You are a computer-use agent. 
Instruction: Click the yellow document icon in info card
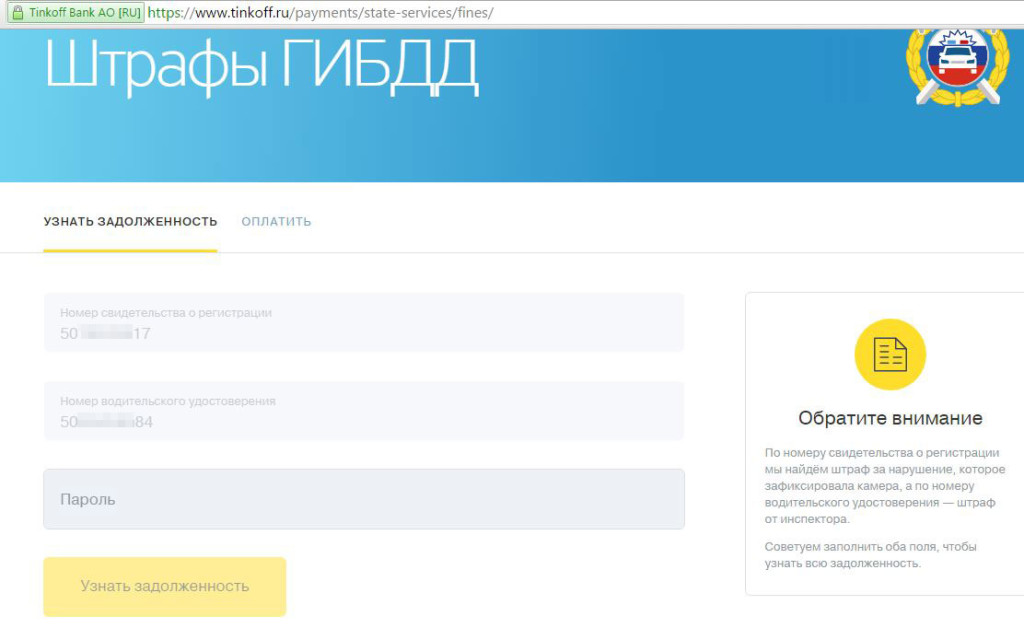889,355
